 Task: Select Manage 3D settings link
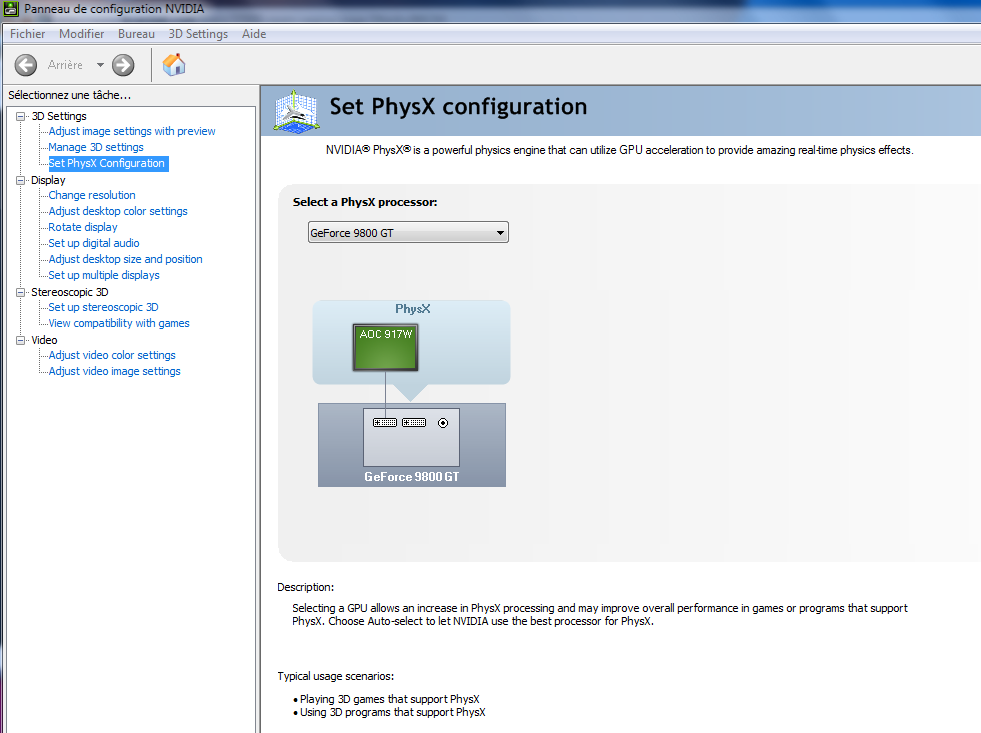[x=96, y=147]
